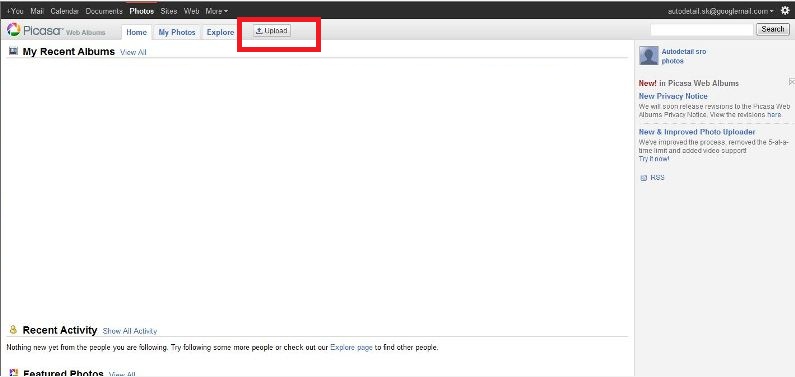Click Show All Activity link
This screenshot has width=795, height=377.
pyautogui.click(x=130, y=331)
